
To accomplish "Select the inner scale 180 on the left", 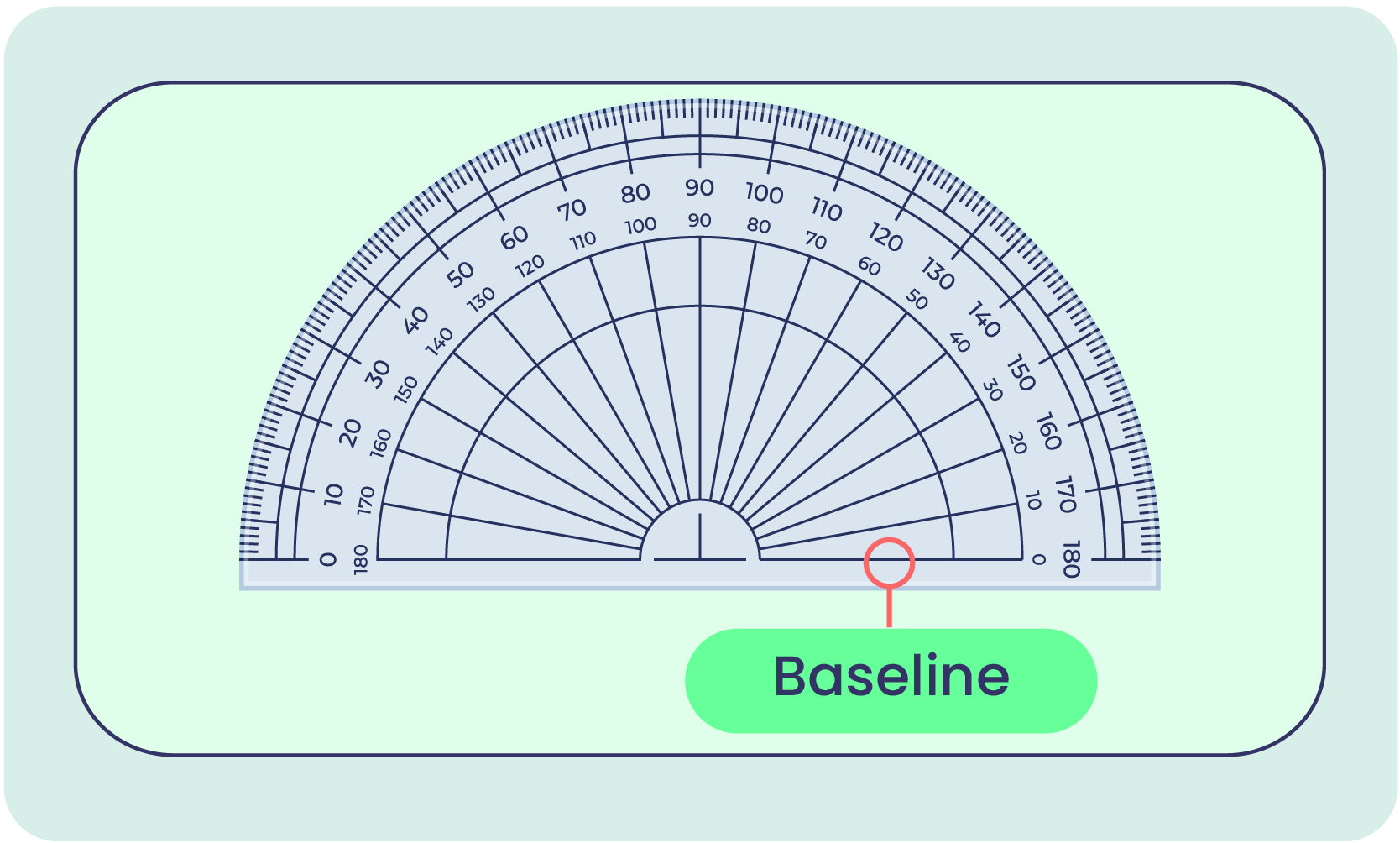I will click(x=361, y=559).
